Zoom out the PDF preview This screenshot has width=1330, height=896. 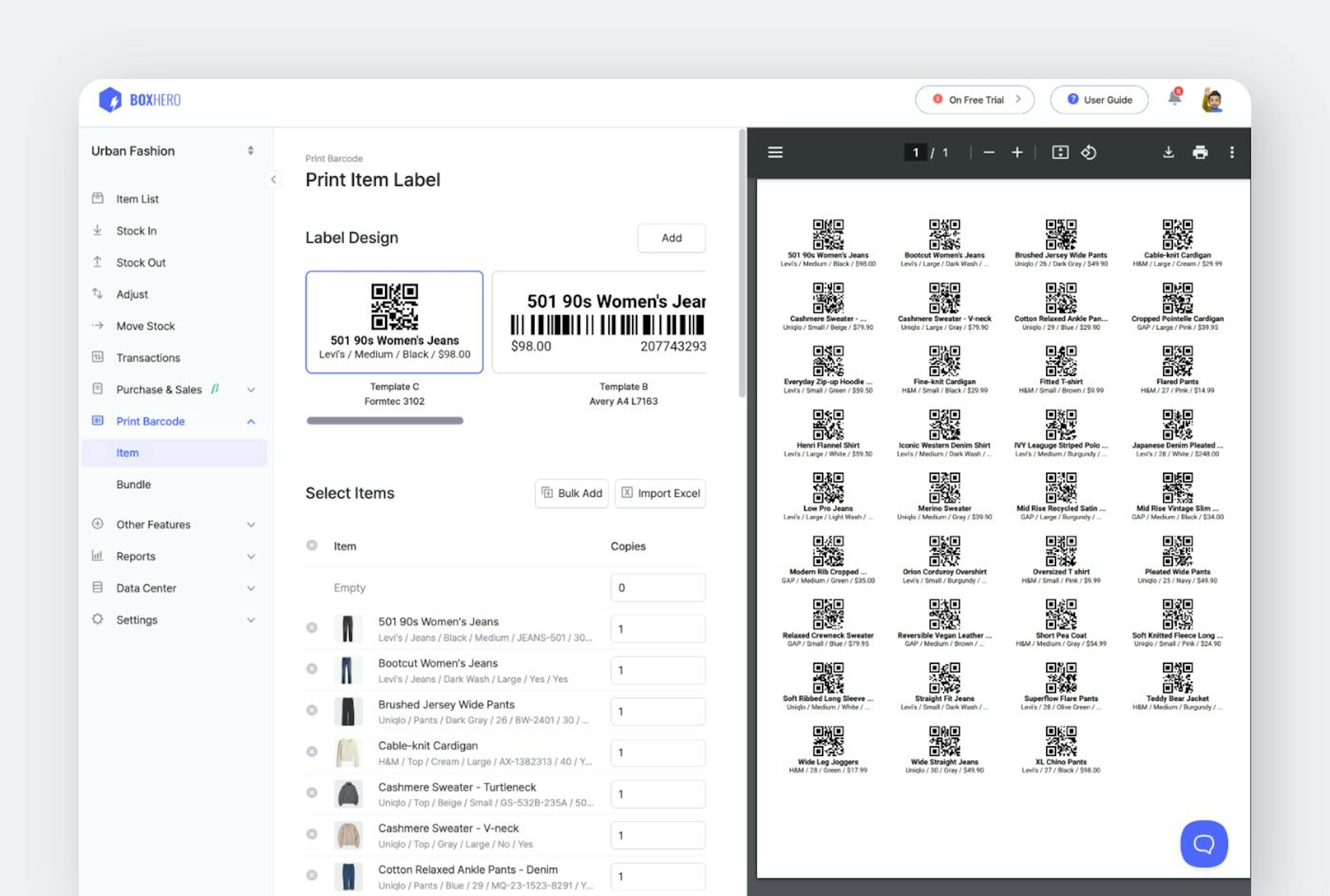tap(989, 153)
